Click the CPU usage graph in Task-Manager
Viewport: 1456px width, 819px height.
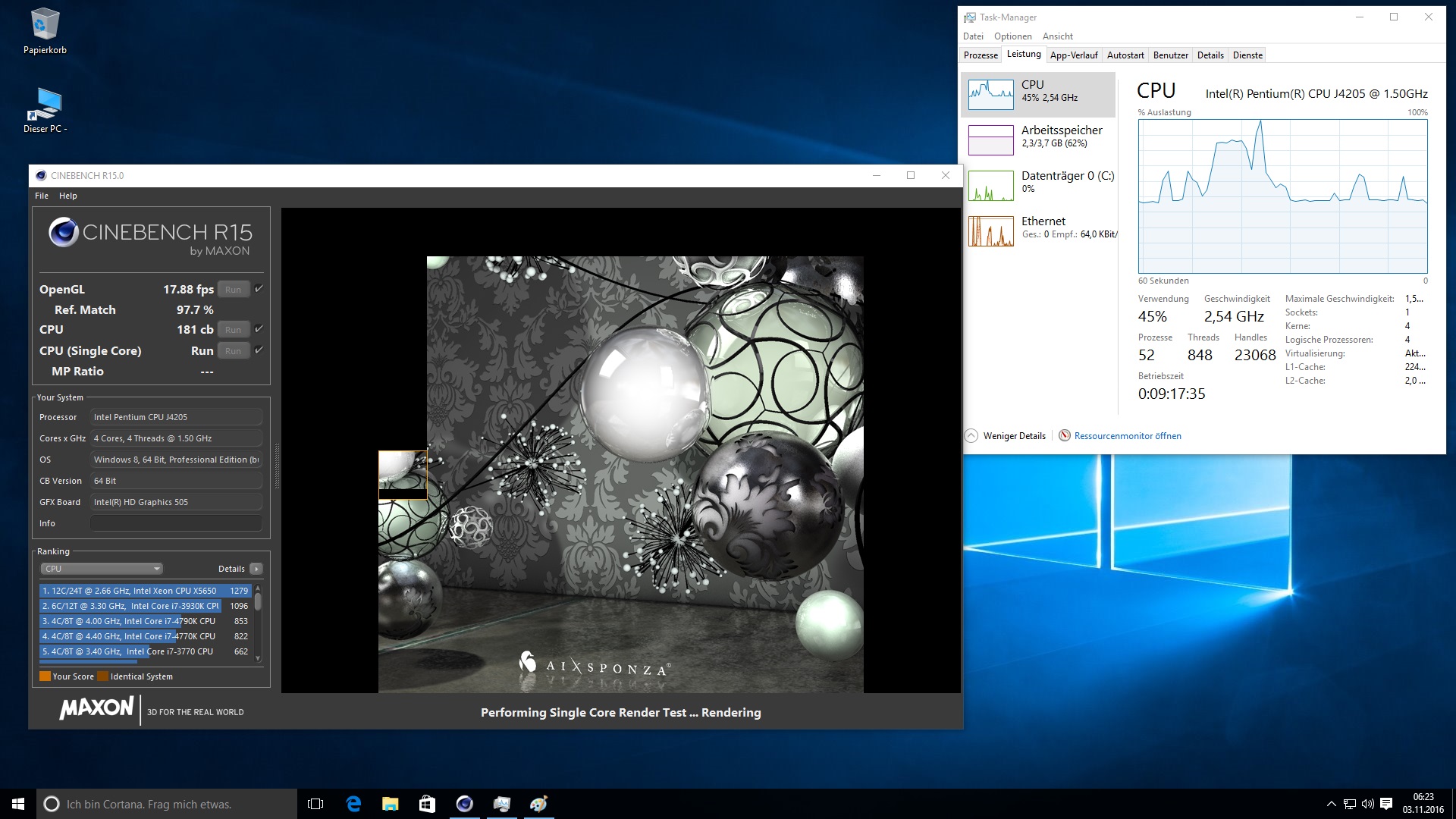1282,196
